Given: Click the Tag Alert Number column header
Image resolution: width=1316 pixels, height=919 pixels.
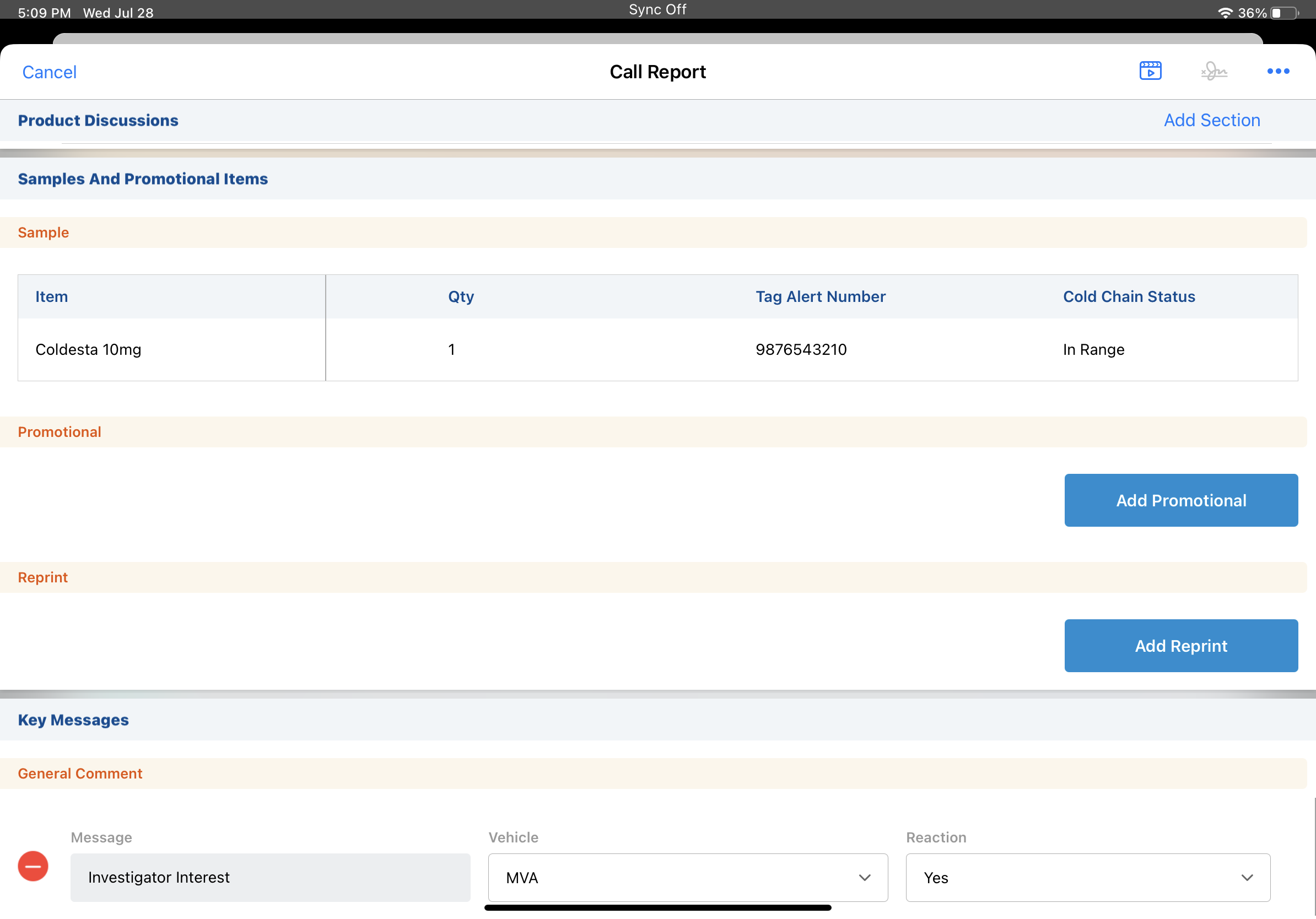Looking at the screenshot, I should click(x=820, y=297).
